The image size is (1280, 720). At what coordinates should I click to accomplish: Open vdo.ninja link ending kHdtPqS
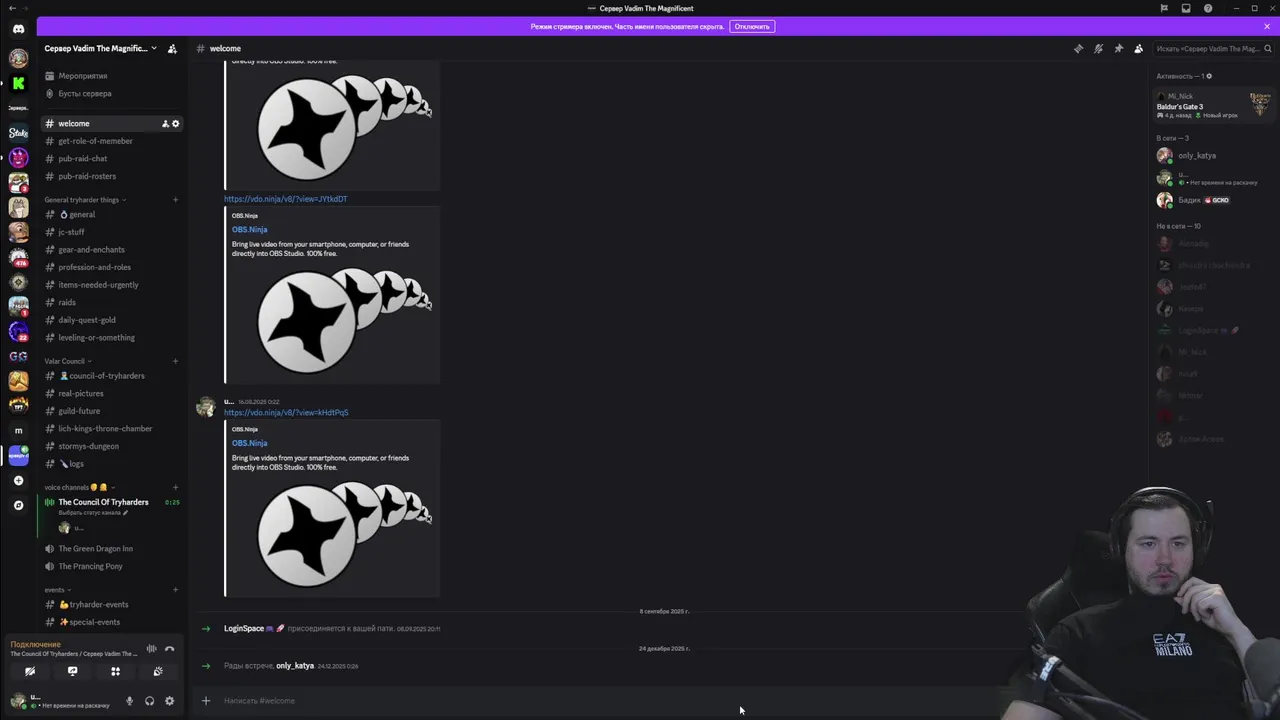click(286, 412)
